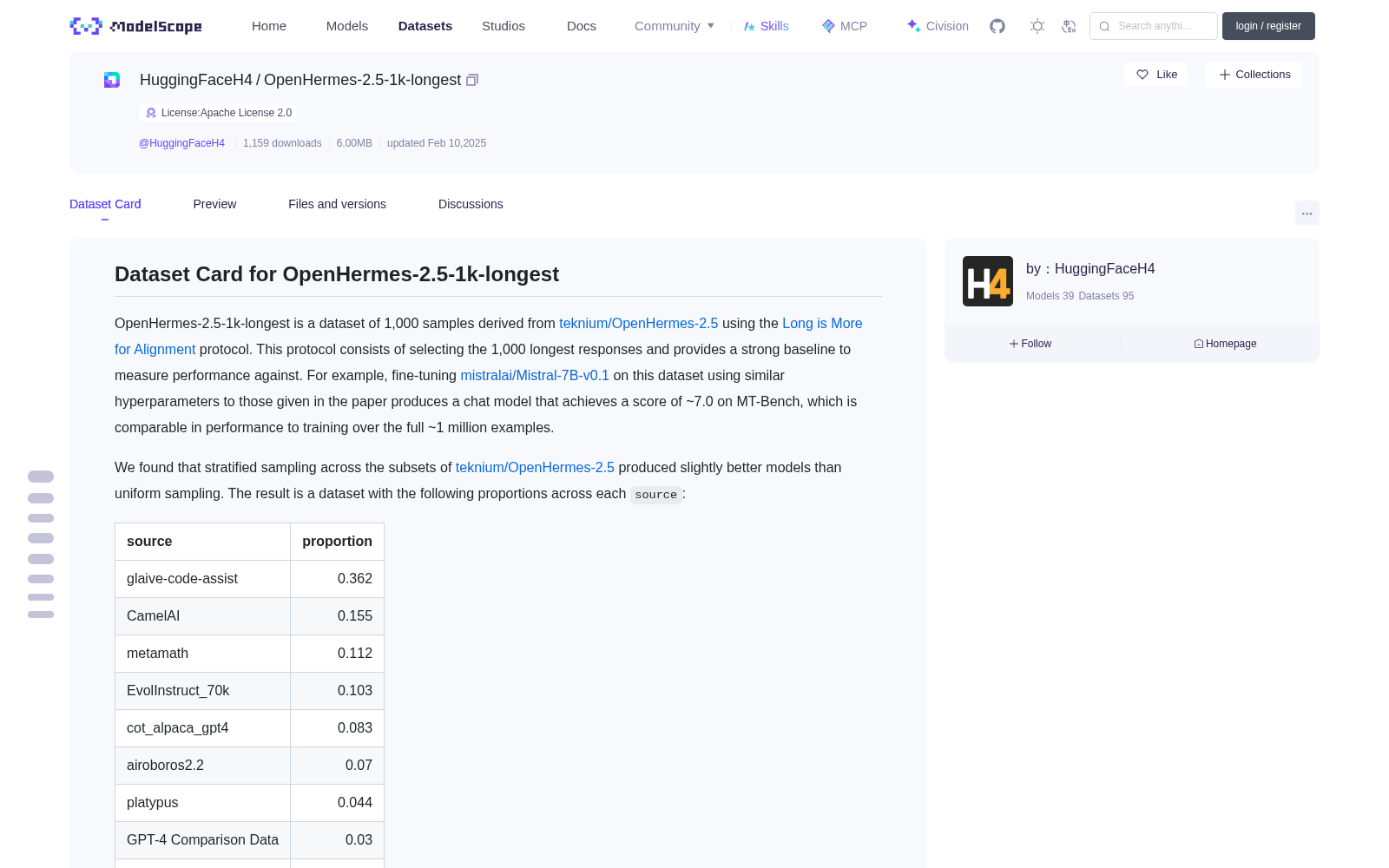Open the Discussions tab
The width and height of the screenshot is (1389, 868).
coord(471,204)
